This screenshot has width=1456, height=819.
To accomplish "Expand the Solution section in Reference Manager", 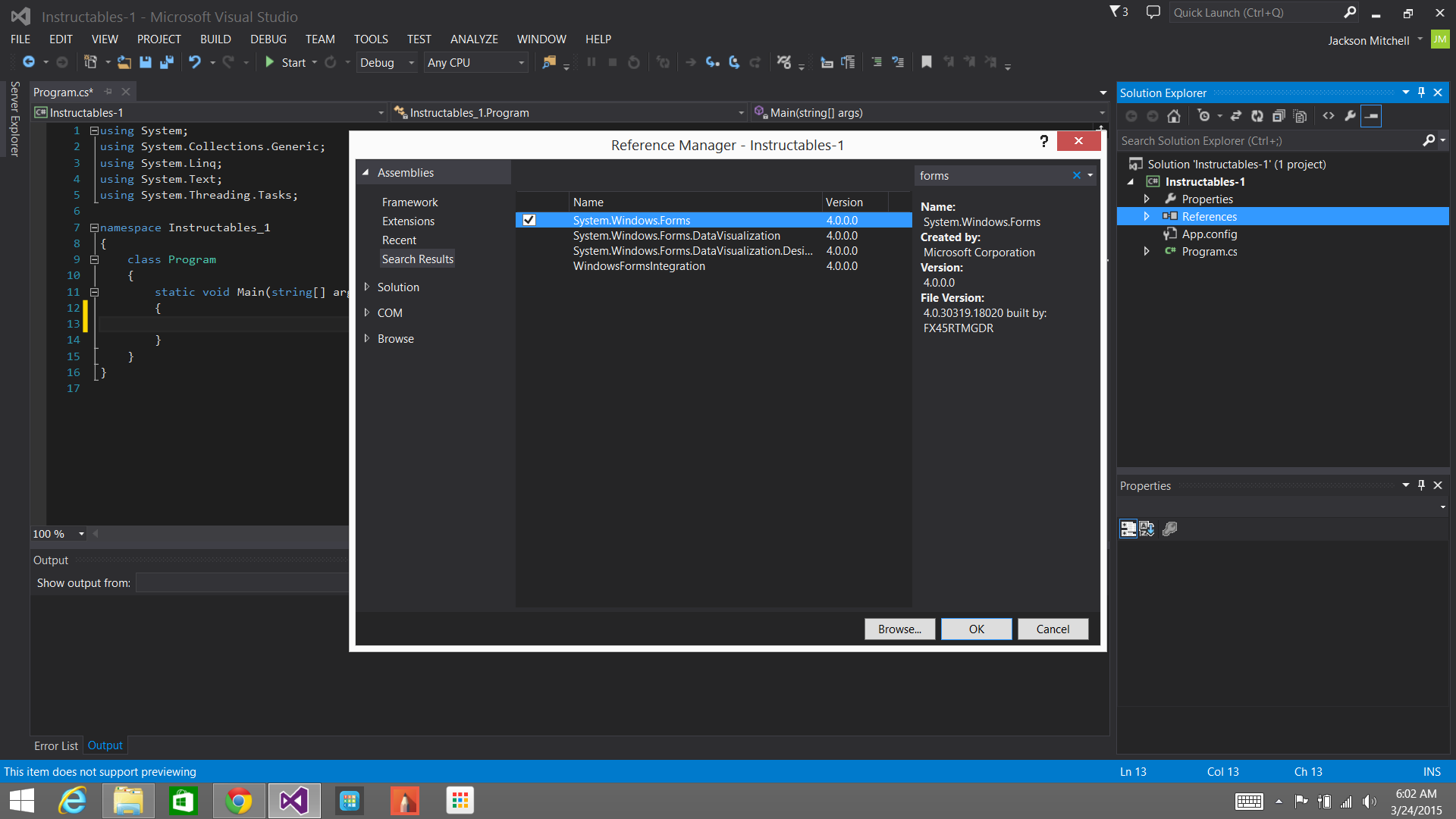I will (x=366, y=287).
